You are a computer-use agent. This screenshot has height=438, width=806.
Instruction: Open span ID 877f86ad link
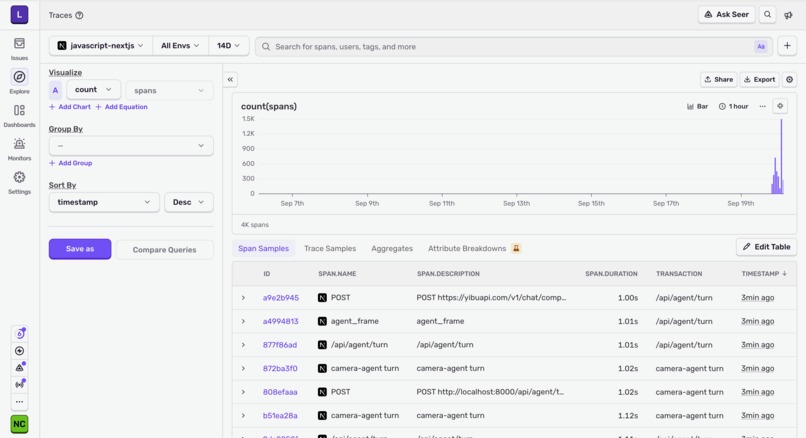point(280,345)
